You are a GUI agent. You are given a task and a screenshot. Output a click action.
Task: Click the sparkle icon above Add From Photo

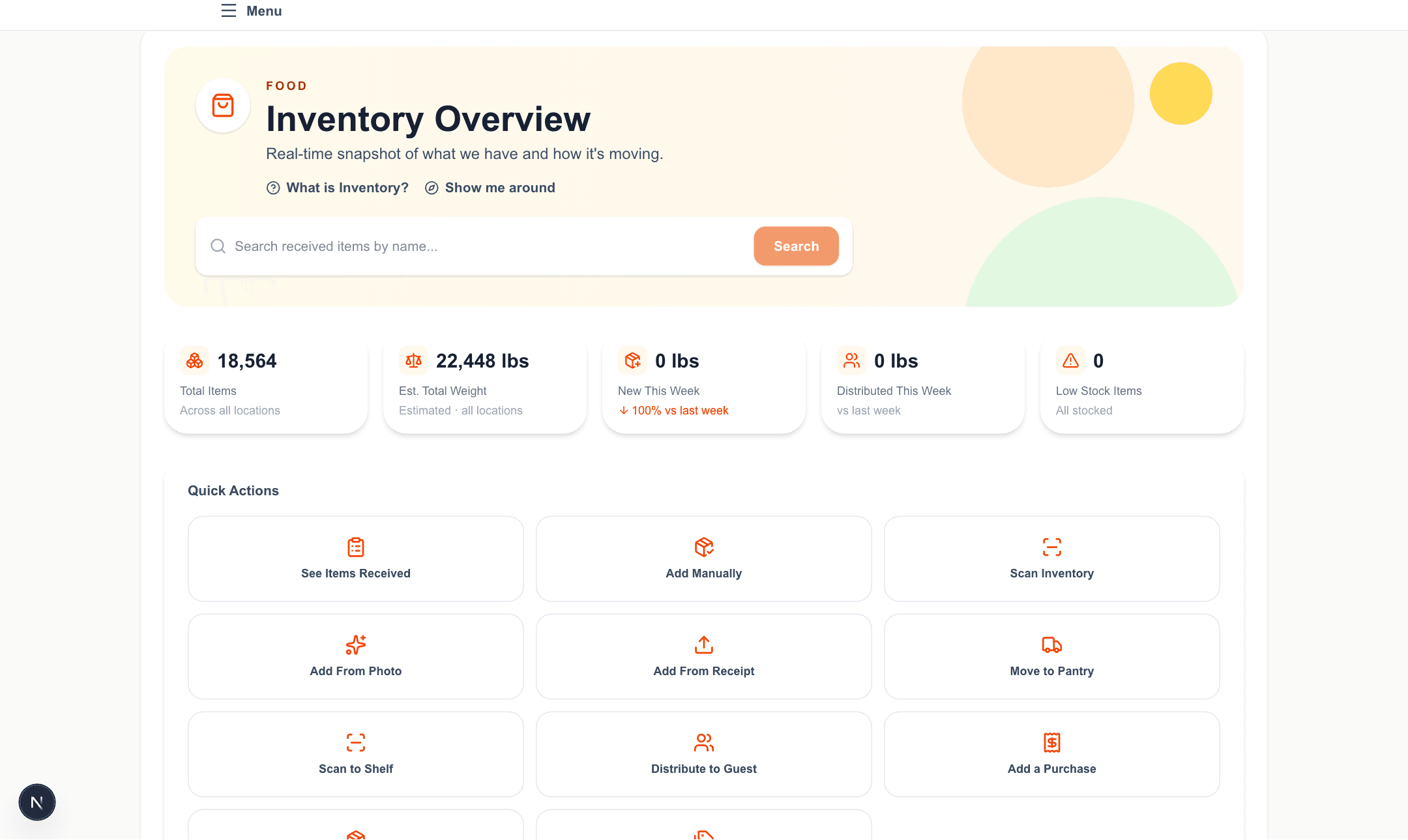356,644
